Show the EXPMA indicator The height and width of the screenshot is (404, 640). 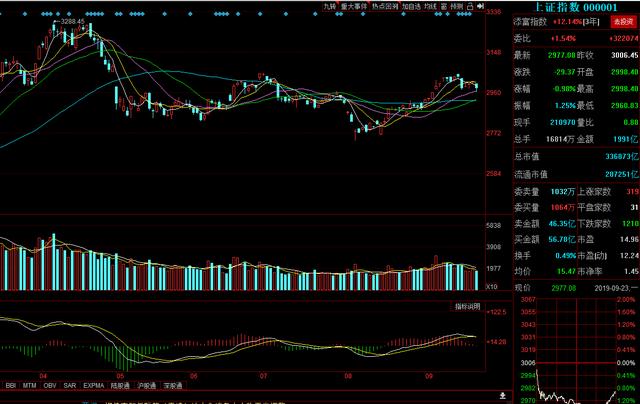coord(93,385)
